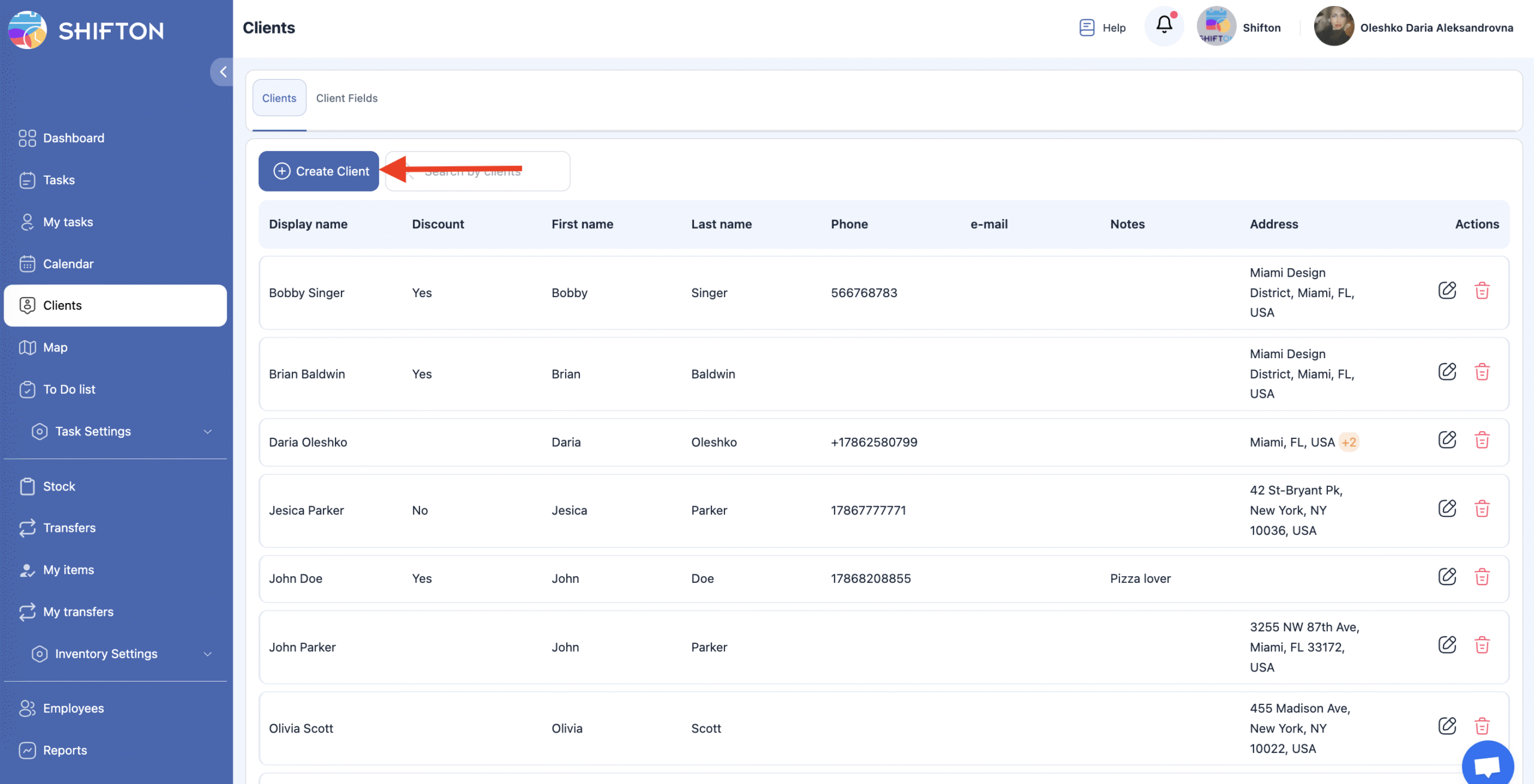This screenshot has height=784, width=1534.
Task: Show the +2 additional addresses badge
Action: tap(1349, 443)
